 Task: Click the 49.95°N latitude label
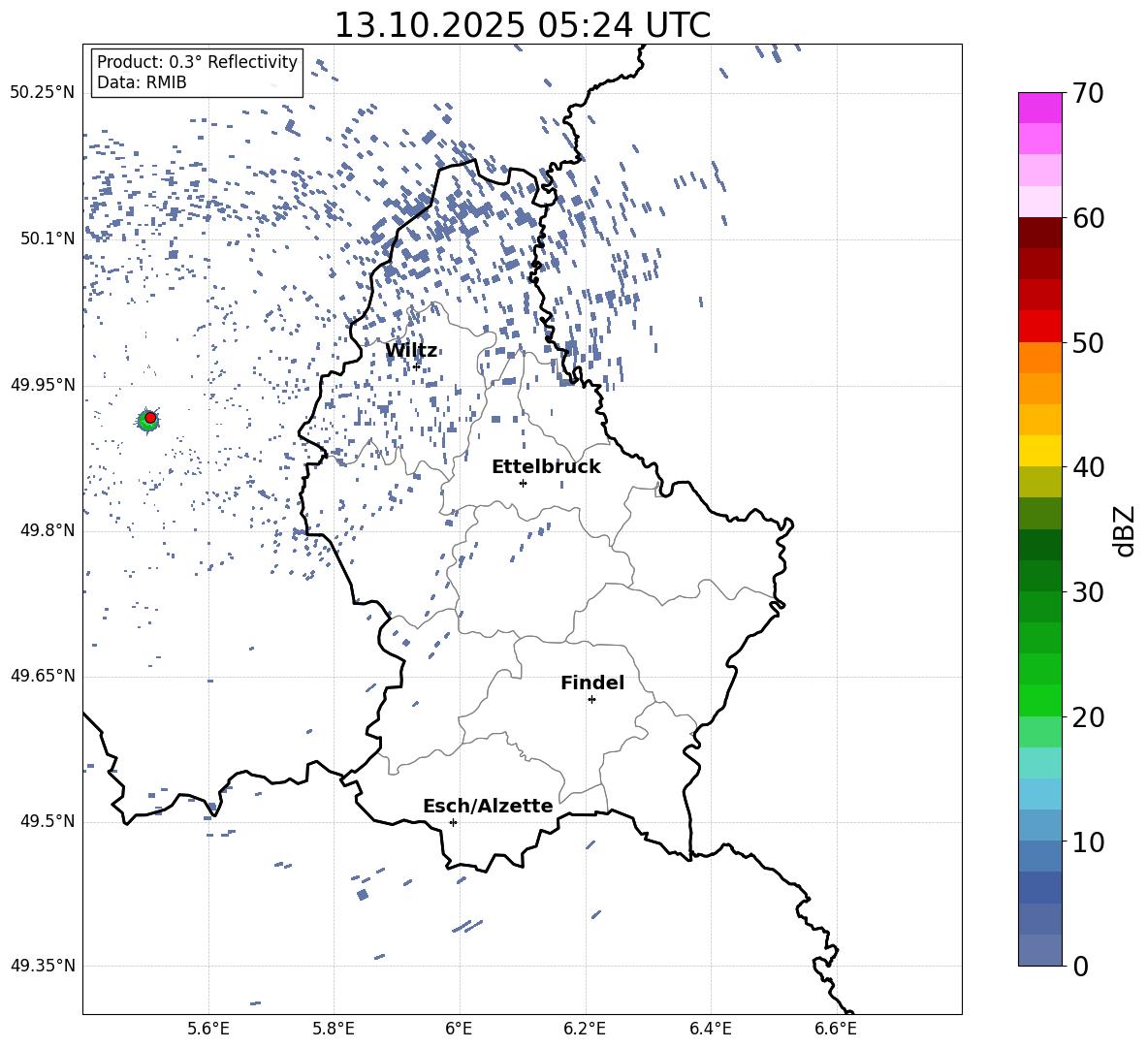[43, 385]
